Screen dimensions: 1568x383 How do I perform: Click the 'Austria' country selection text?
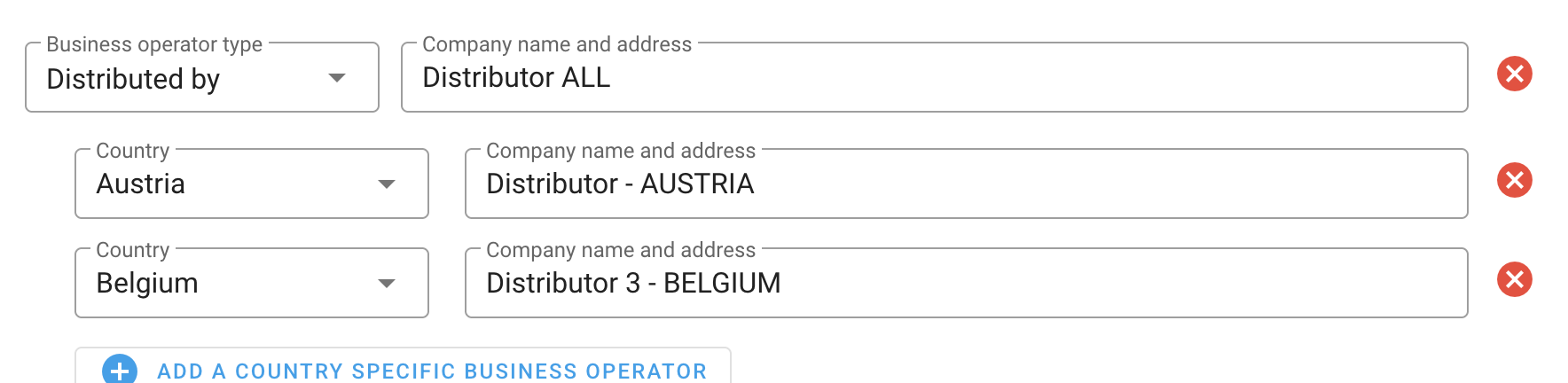(x=140, y=184)
